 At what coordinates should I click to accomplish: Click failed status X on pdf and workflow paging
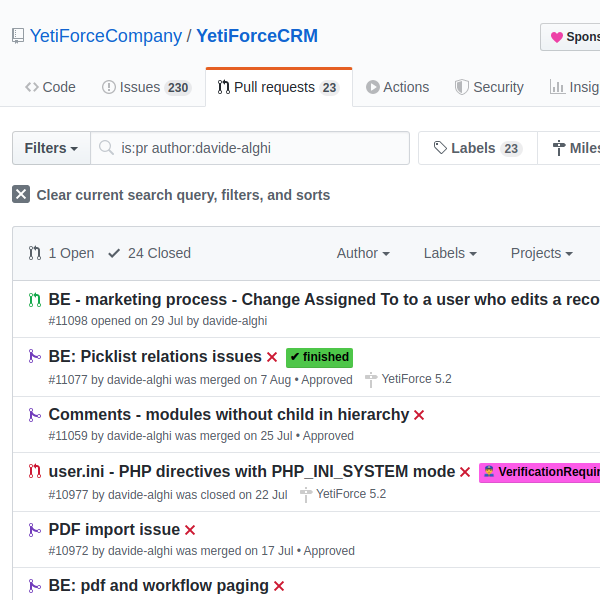point(279,586)
